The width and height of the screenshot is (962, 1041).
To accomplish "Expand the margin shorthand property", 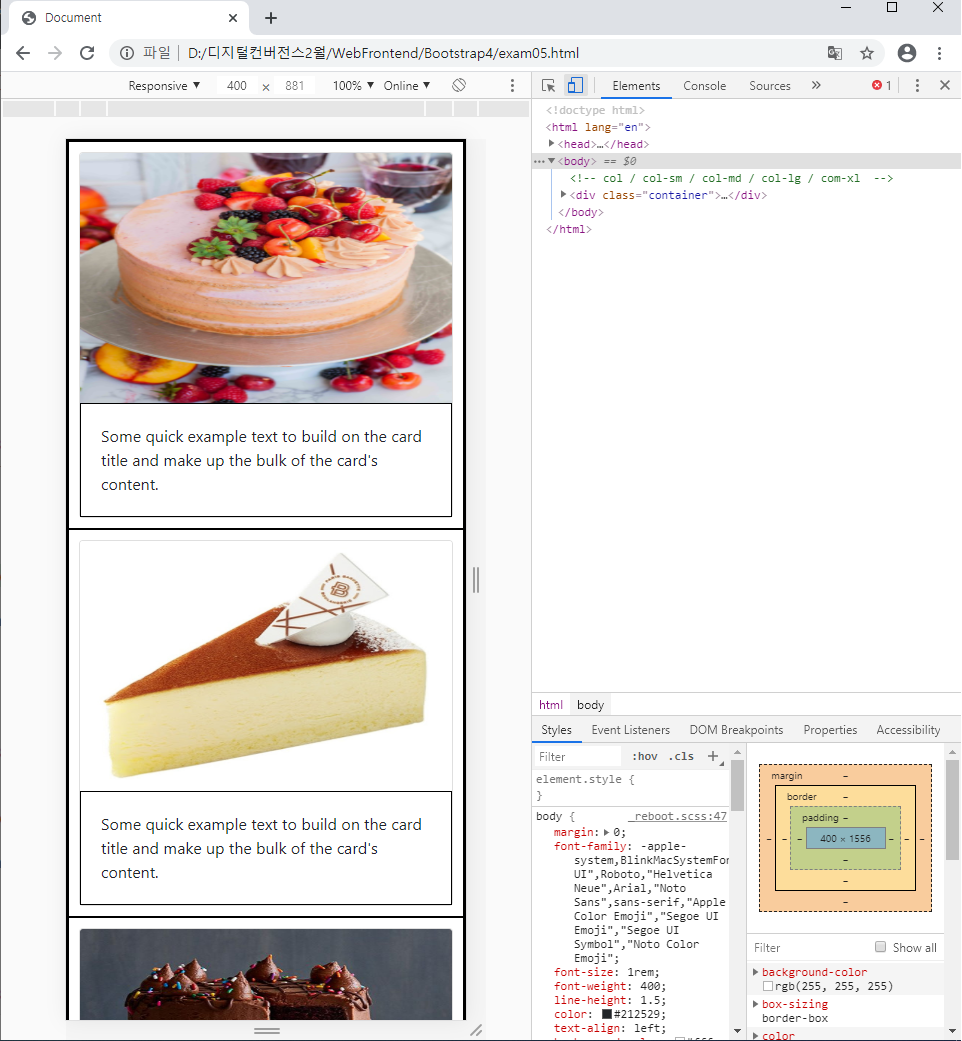I will 606,832.
